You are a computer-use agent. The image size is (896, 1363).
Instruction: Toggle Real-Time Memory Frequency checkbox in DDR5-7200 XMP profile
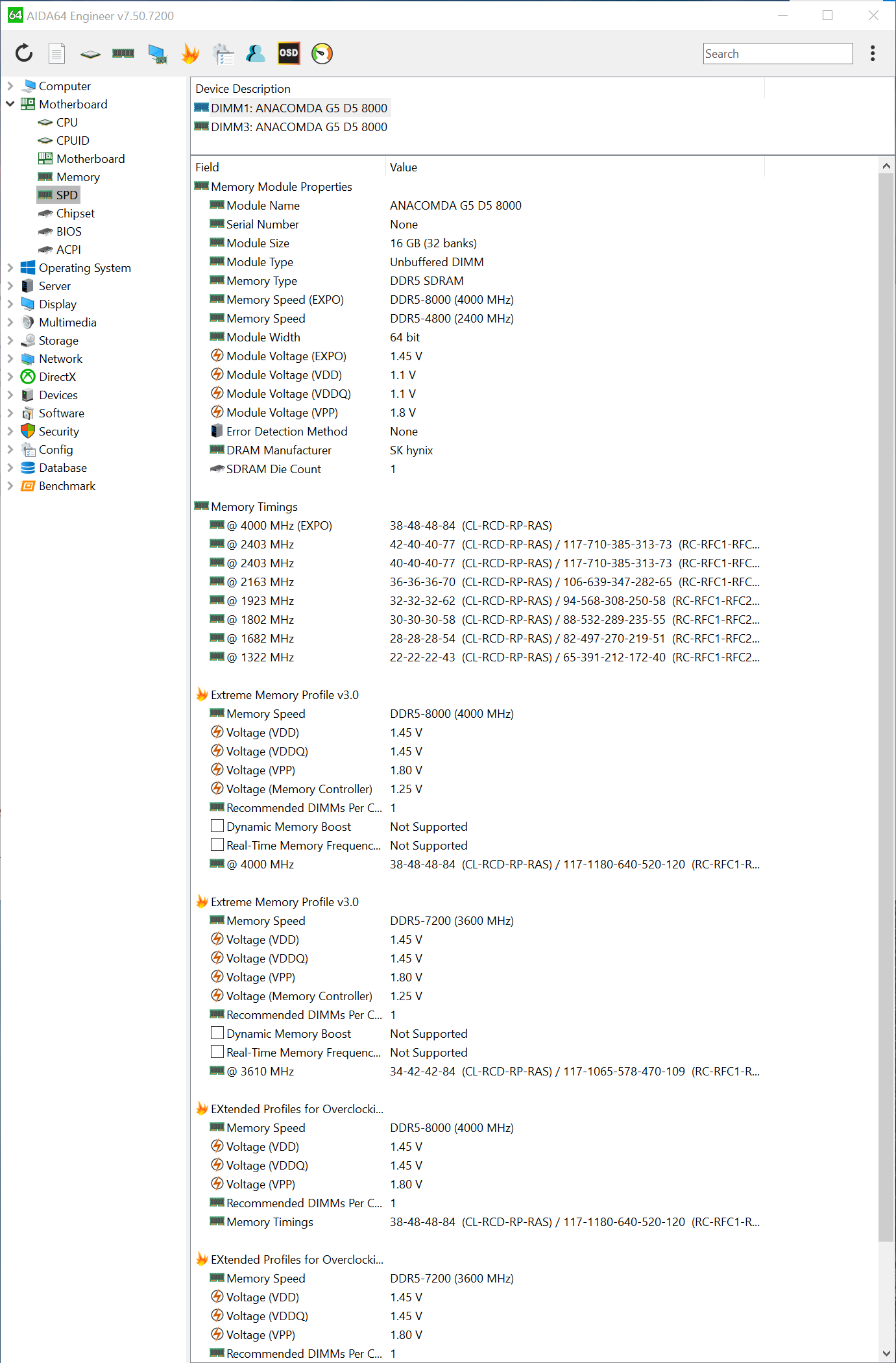[x=217, y=1051]
